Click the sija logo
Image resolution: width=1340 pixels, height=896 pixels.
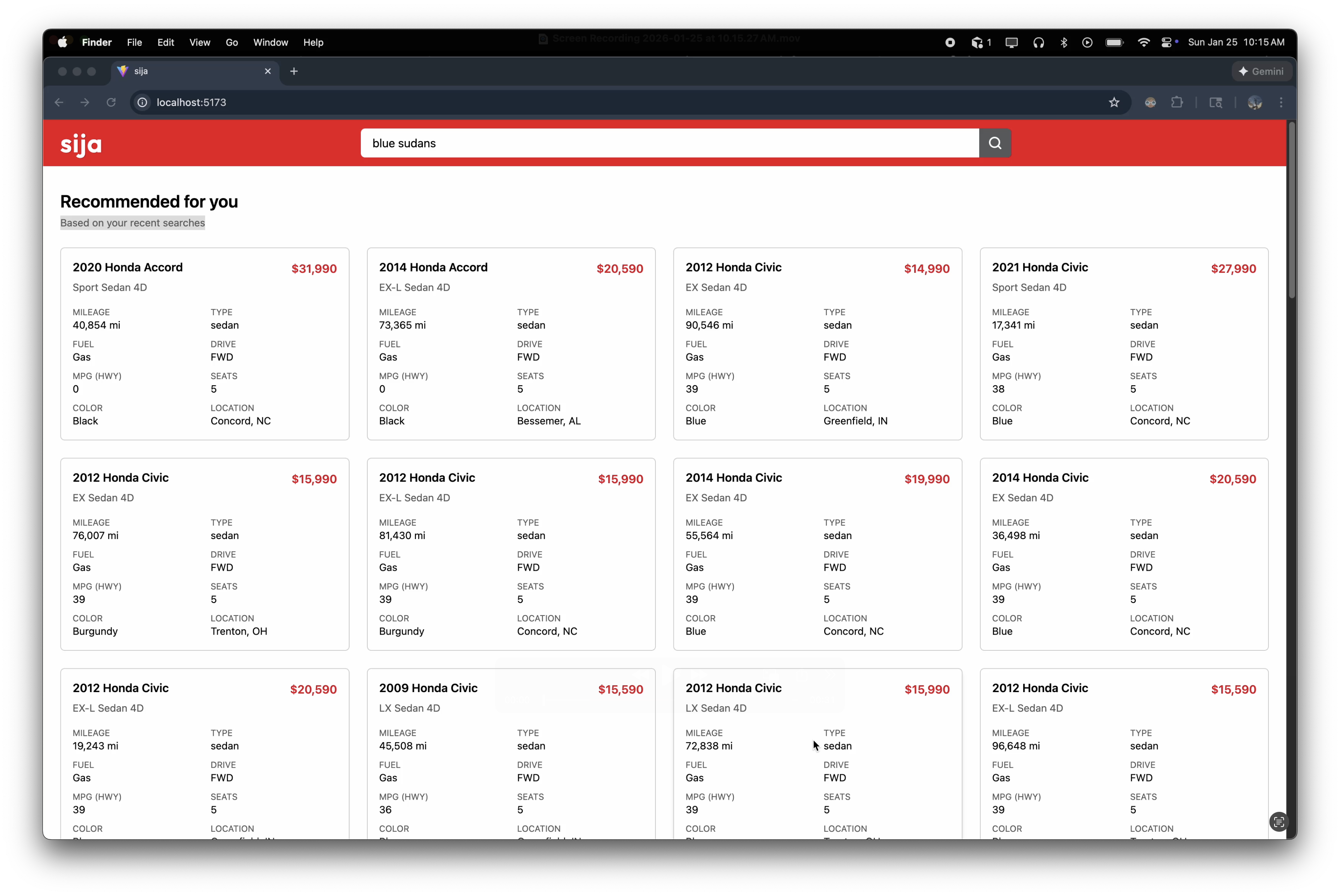click(x=81, y=145)
